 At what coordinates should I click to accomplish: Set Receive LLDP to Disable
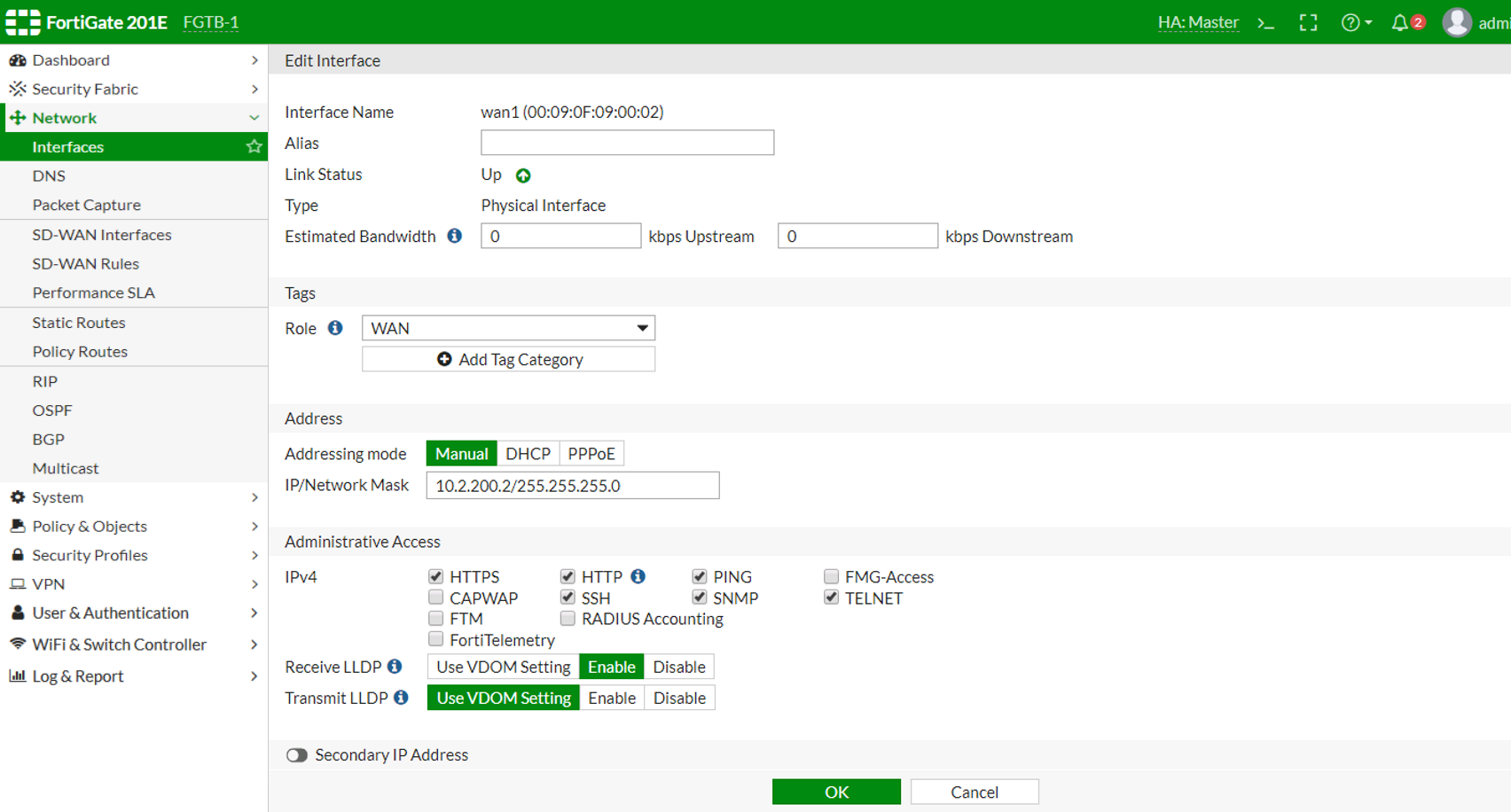(679, 667)
